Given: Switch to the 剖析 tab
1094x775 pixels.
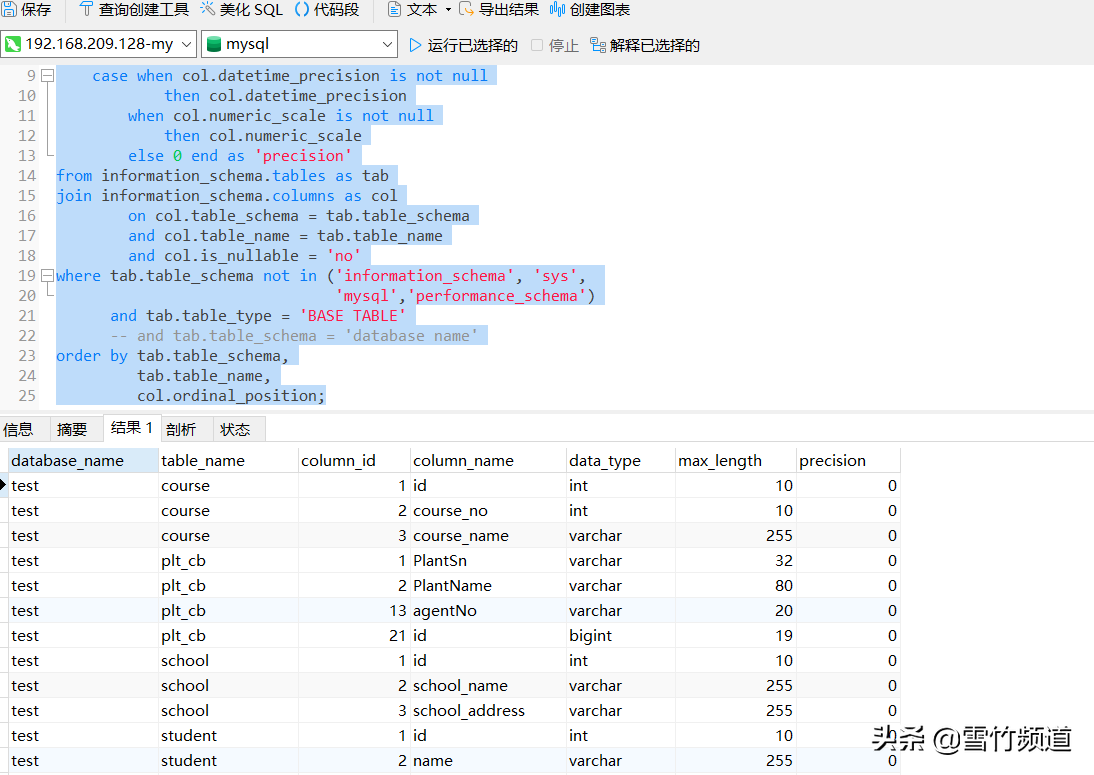Looking at the screenshot, I should point(184,428).
